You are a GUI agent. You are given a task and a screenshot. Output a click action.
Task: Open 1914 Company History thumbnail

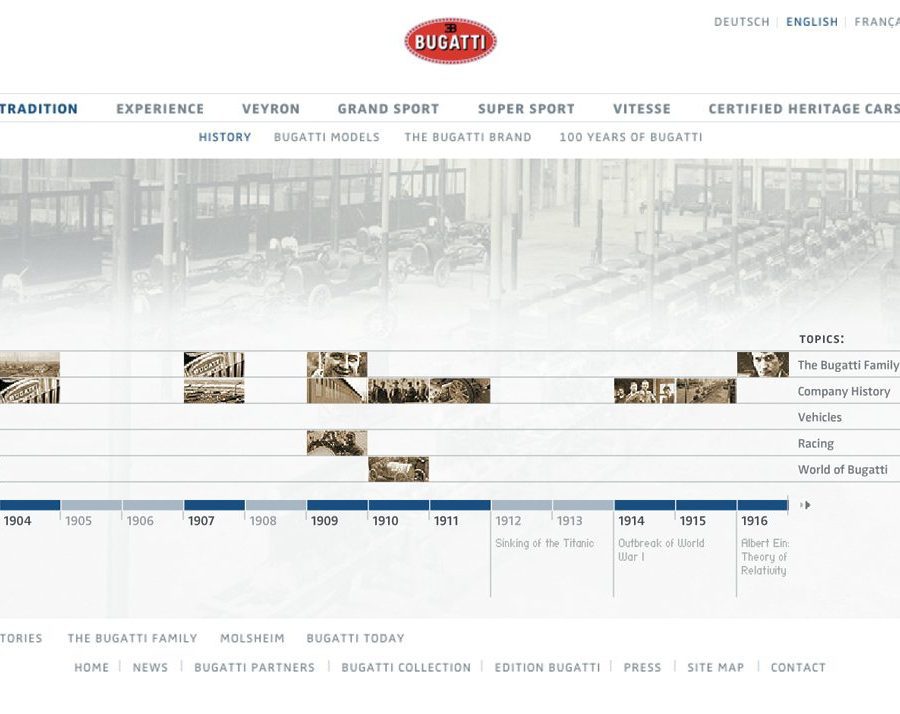point(645,391)
